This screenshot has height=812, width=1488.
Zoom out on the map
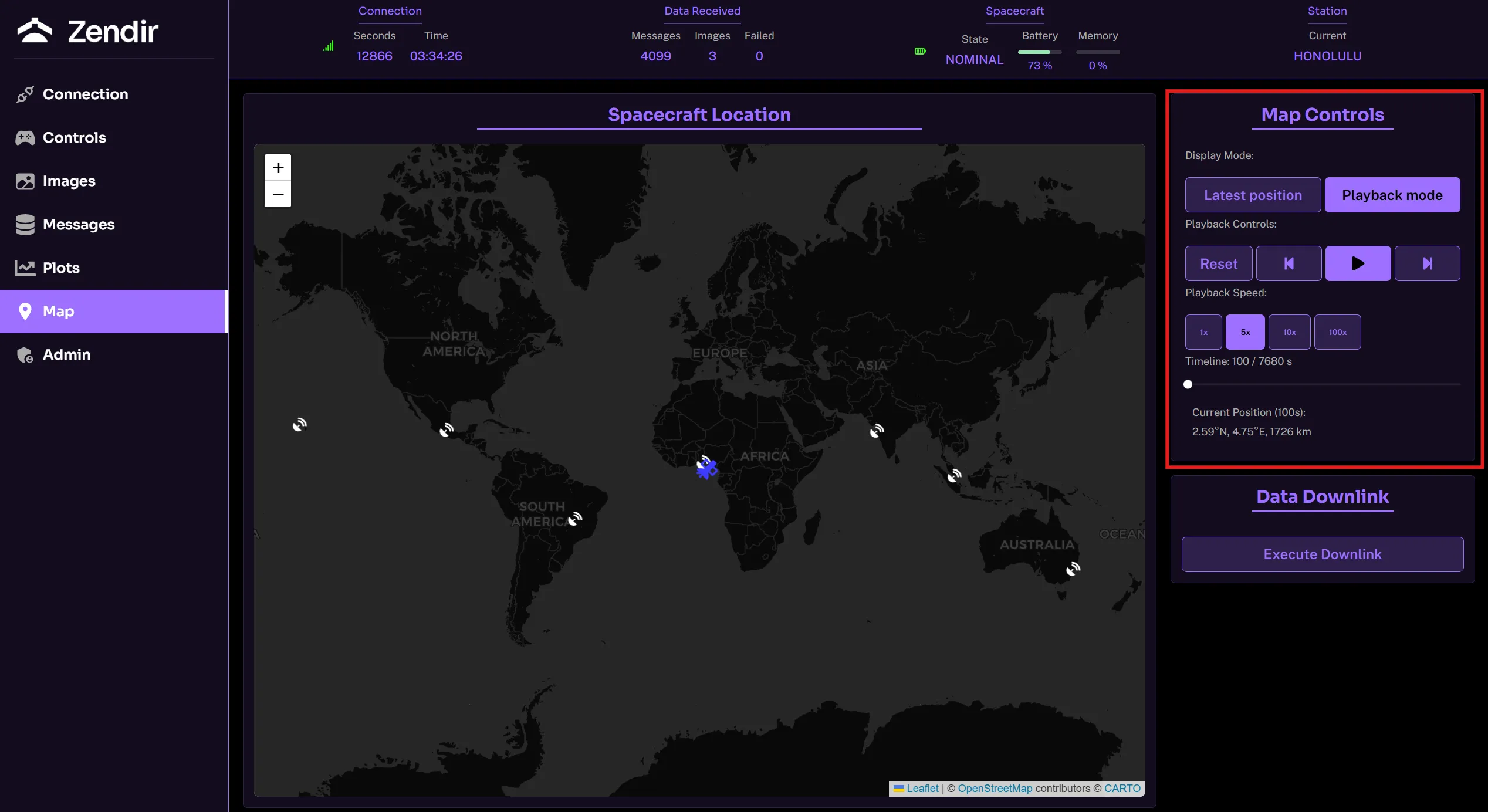click(x=278, y=194)
